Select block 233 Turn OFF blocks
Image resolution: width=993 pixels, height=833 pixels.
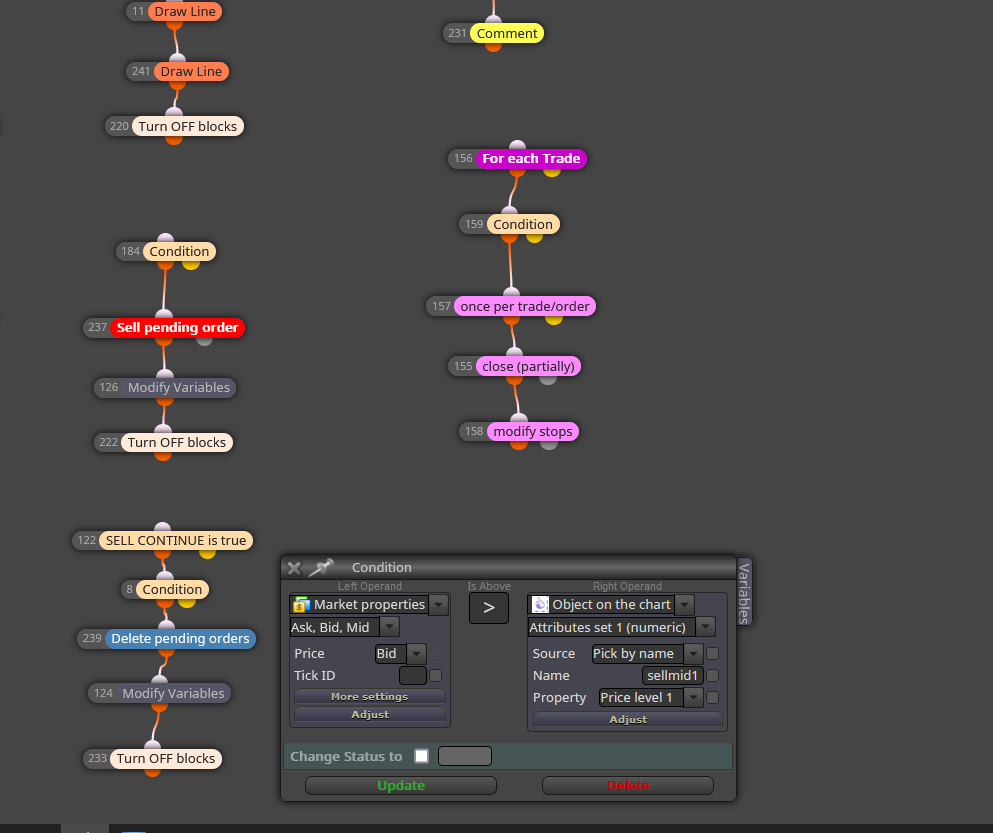166,759
